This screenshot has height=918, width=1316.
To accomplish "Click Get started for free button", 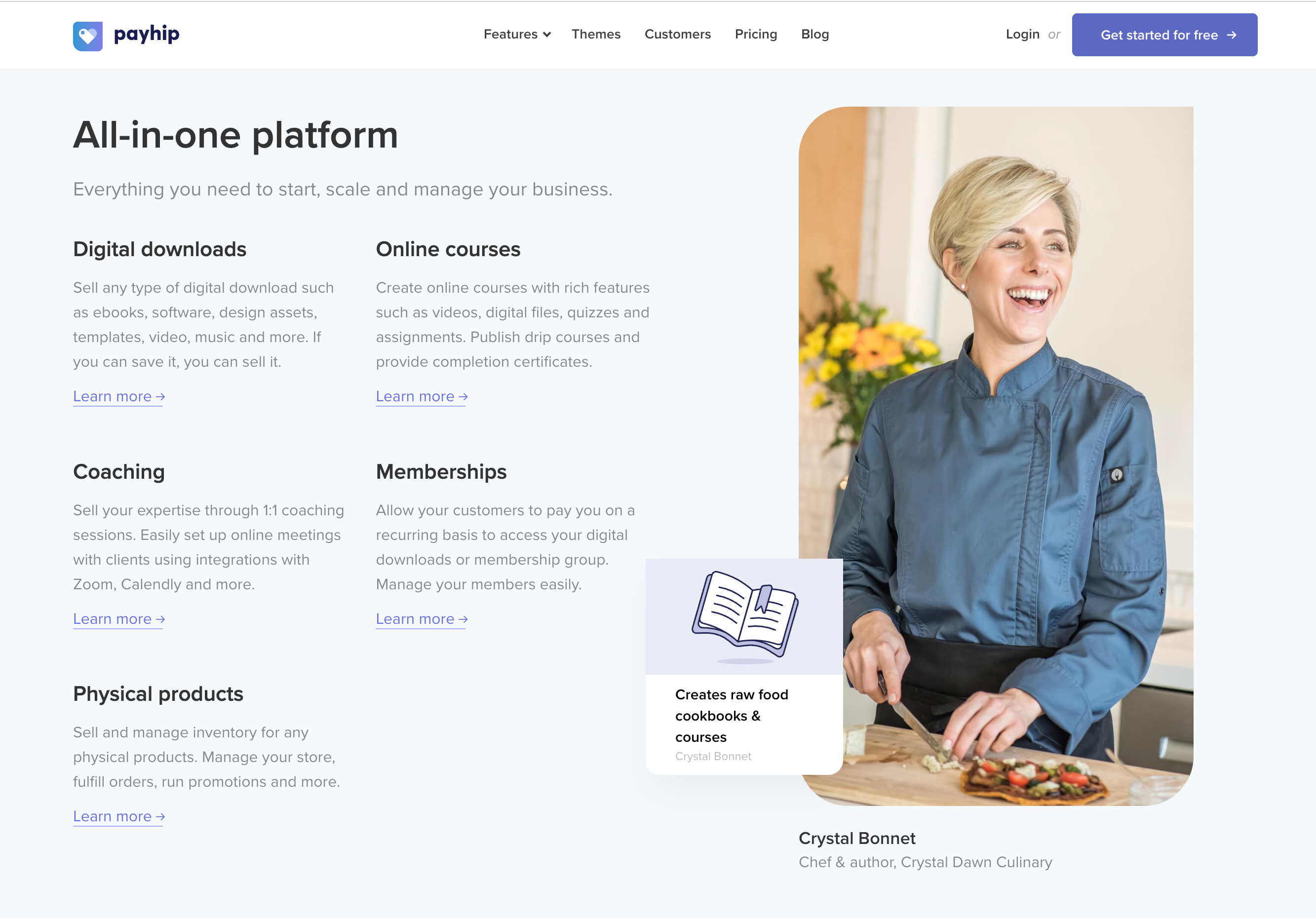I will (x=1164, y=35).
